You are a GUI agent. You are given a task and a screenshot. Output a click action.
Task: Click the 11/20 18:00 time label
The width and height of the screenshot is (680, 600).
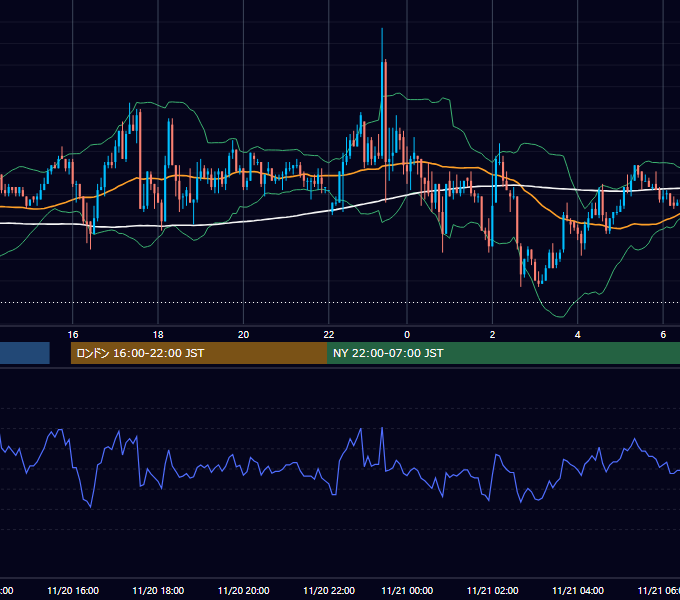click(x=158, y=590)
